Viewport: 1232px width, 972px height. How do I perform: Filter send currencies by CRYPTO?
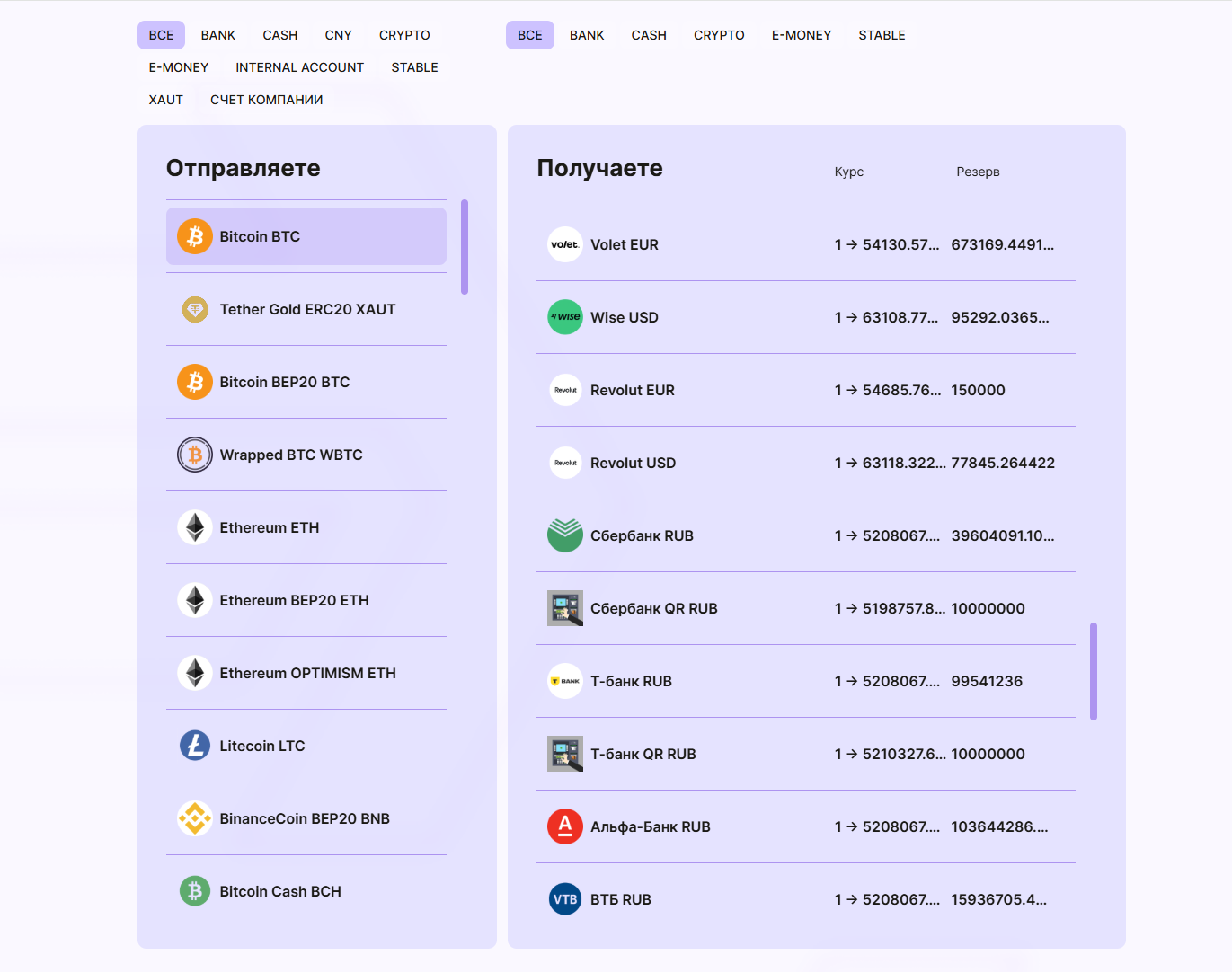click(404, 35)
